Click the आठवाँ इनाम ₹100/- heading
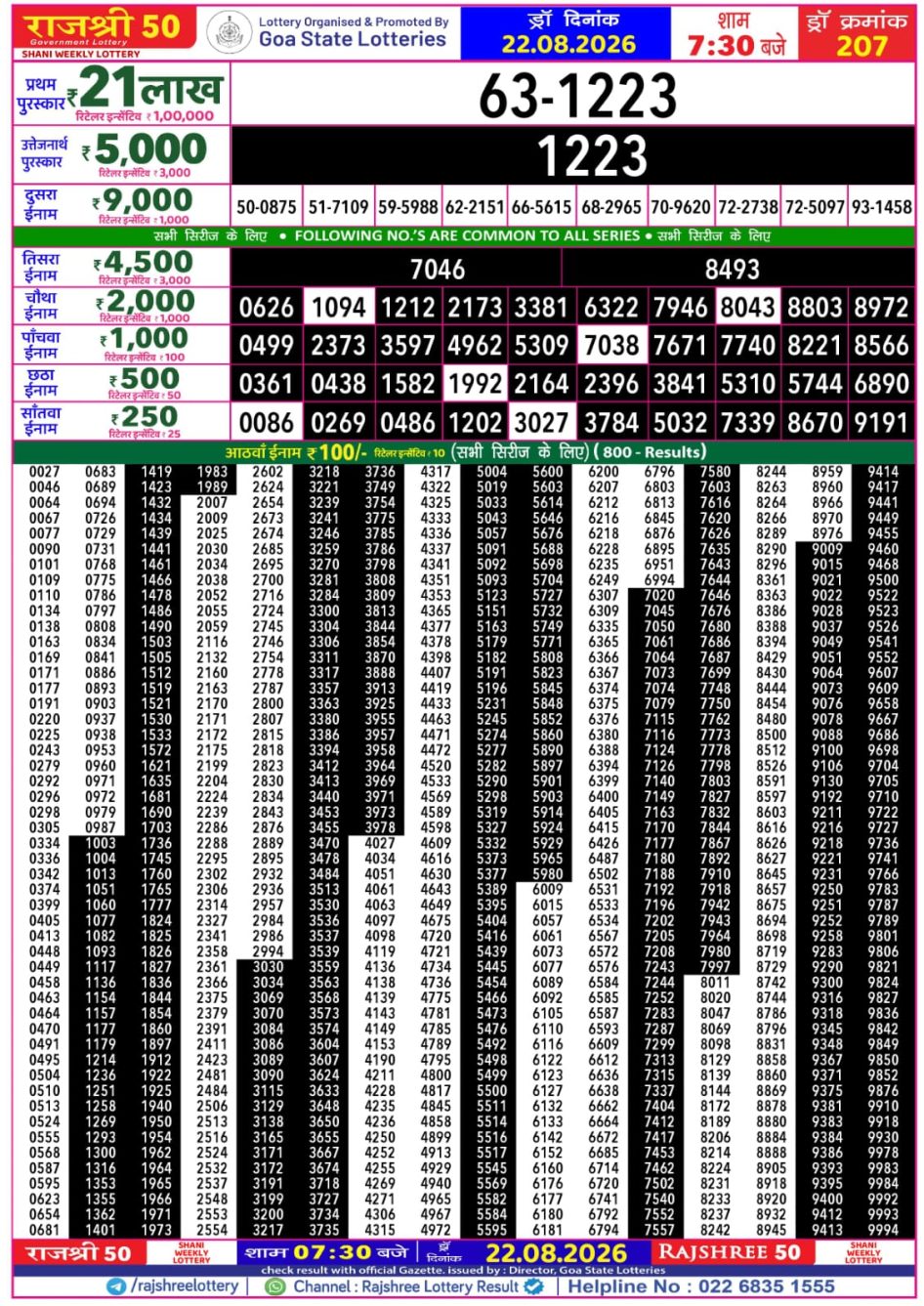The height and width of the screenshot is (1306, 924). (296, 452)
